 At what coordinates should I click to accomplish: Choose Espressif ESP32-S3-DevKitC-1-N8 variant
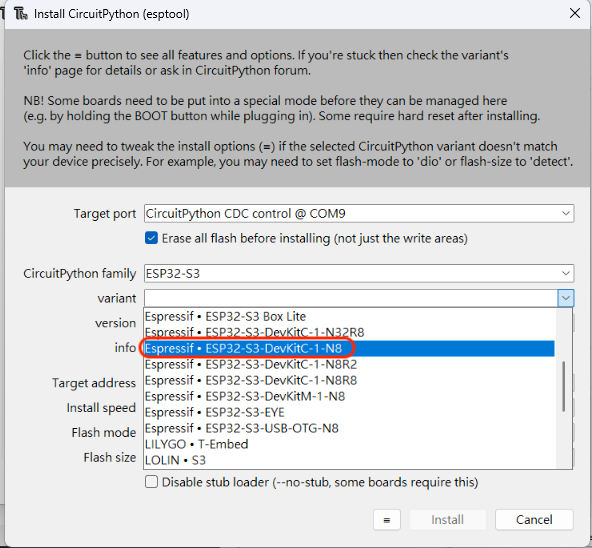[349, 348]
